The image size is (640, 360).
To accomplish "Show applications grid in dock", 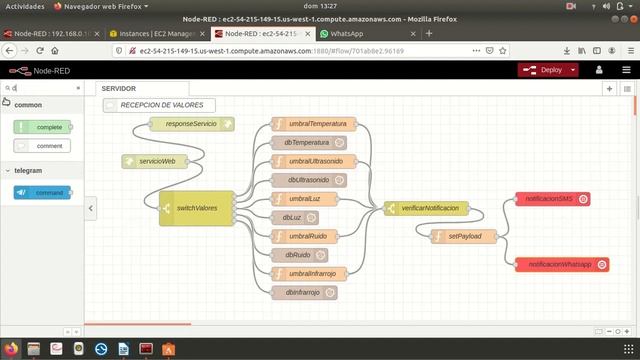I will [x=629, y=349].
